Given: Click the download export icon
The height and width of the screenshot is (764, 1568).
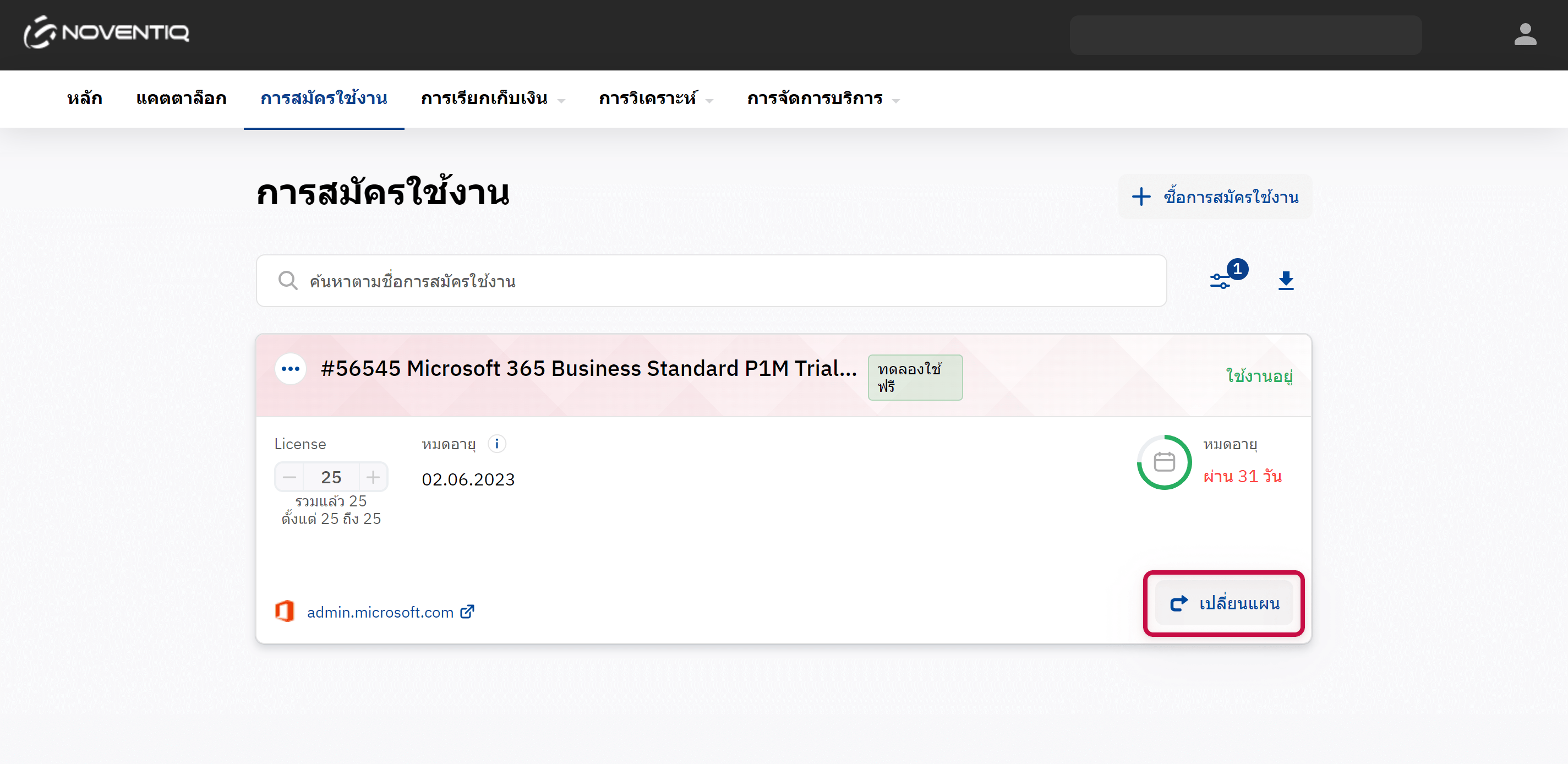Looking at the screenshot, I should [x=1286, y=281].
